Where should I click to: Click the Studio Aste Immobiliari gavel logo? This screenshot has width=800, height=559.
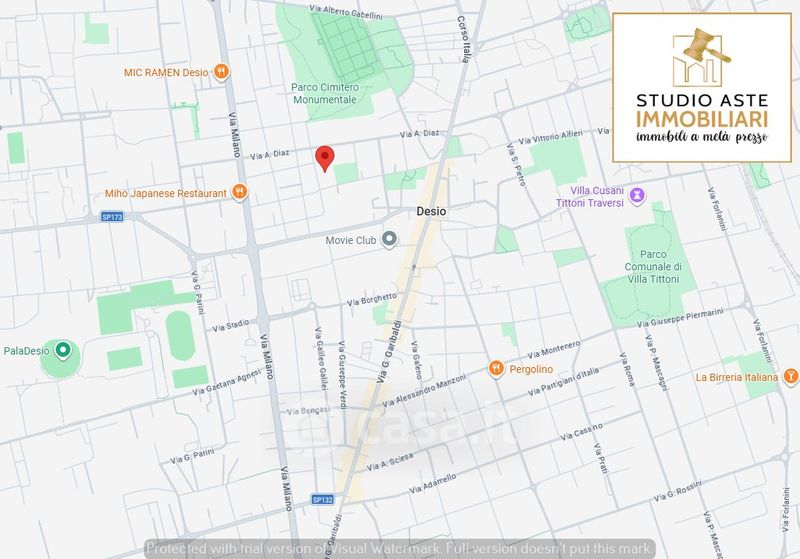click(700, 57)
